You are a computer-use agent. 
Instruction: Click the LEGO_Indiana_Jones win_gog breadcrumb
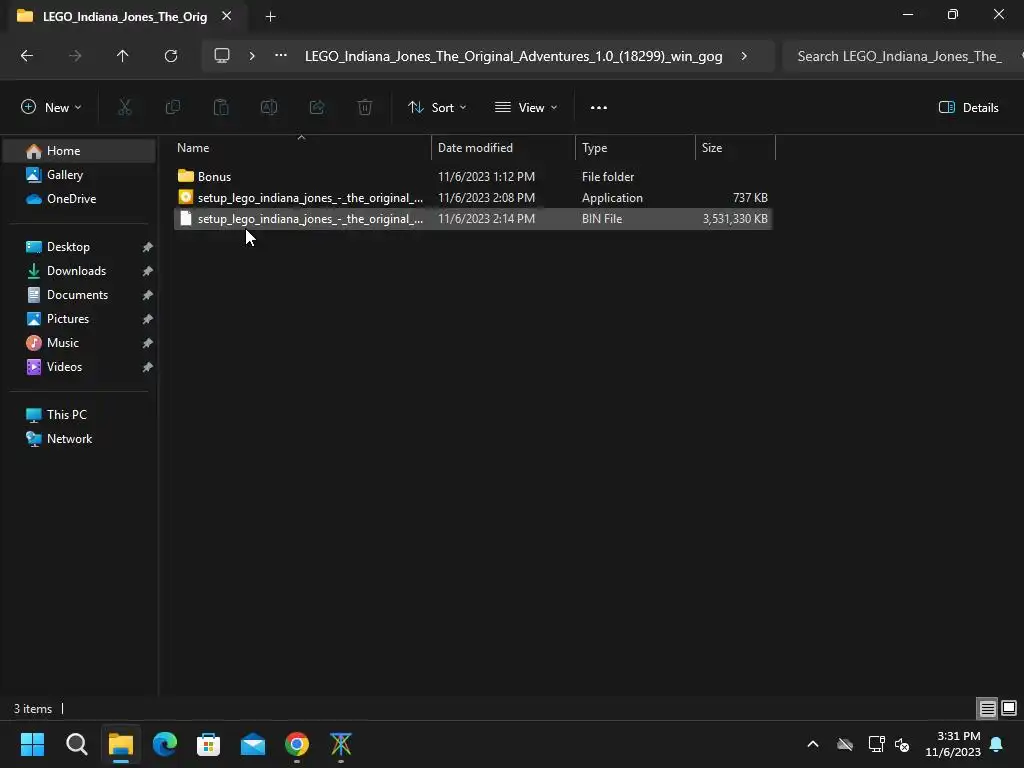click(x=513, y=56)
